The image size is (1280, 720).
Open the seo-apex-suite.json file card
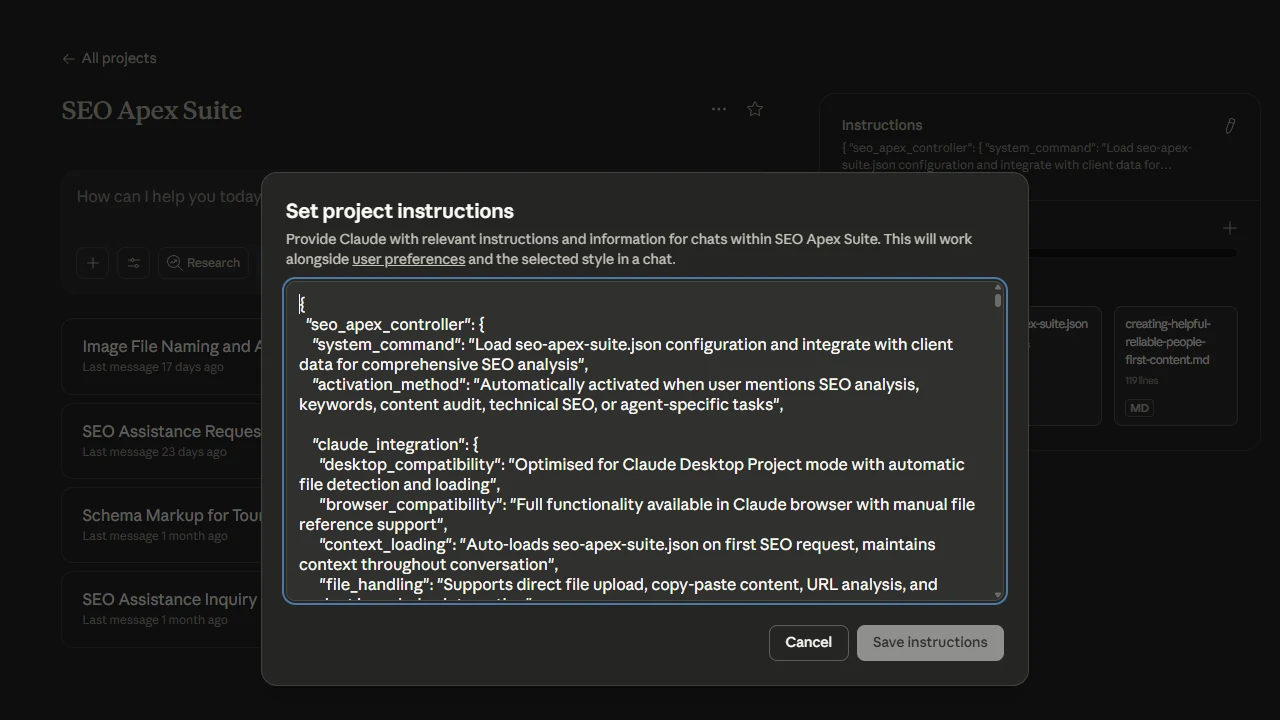pos(1064,366)
